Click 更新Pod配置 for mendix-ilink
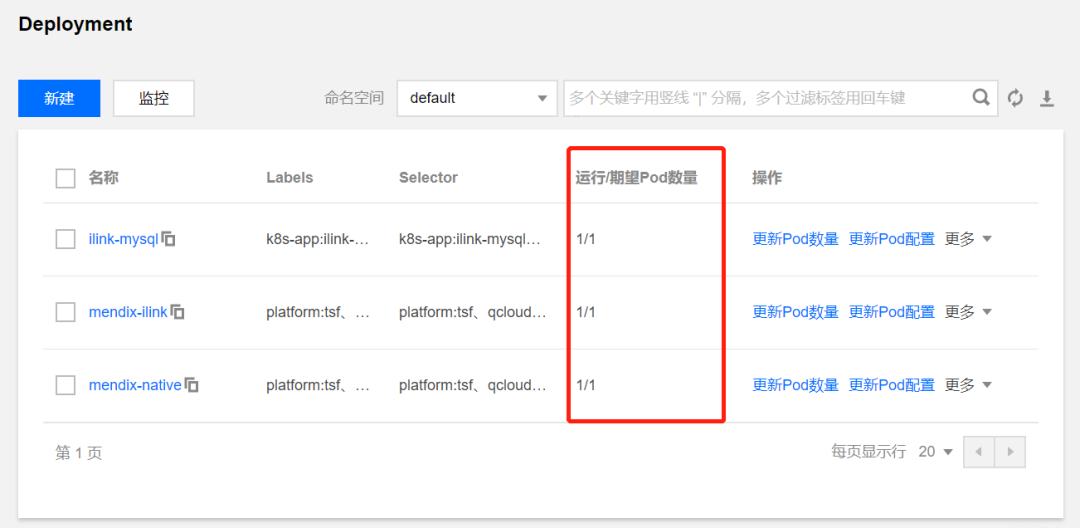 coord(892,312)
